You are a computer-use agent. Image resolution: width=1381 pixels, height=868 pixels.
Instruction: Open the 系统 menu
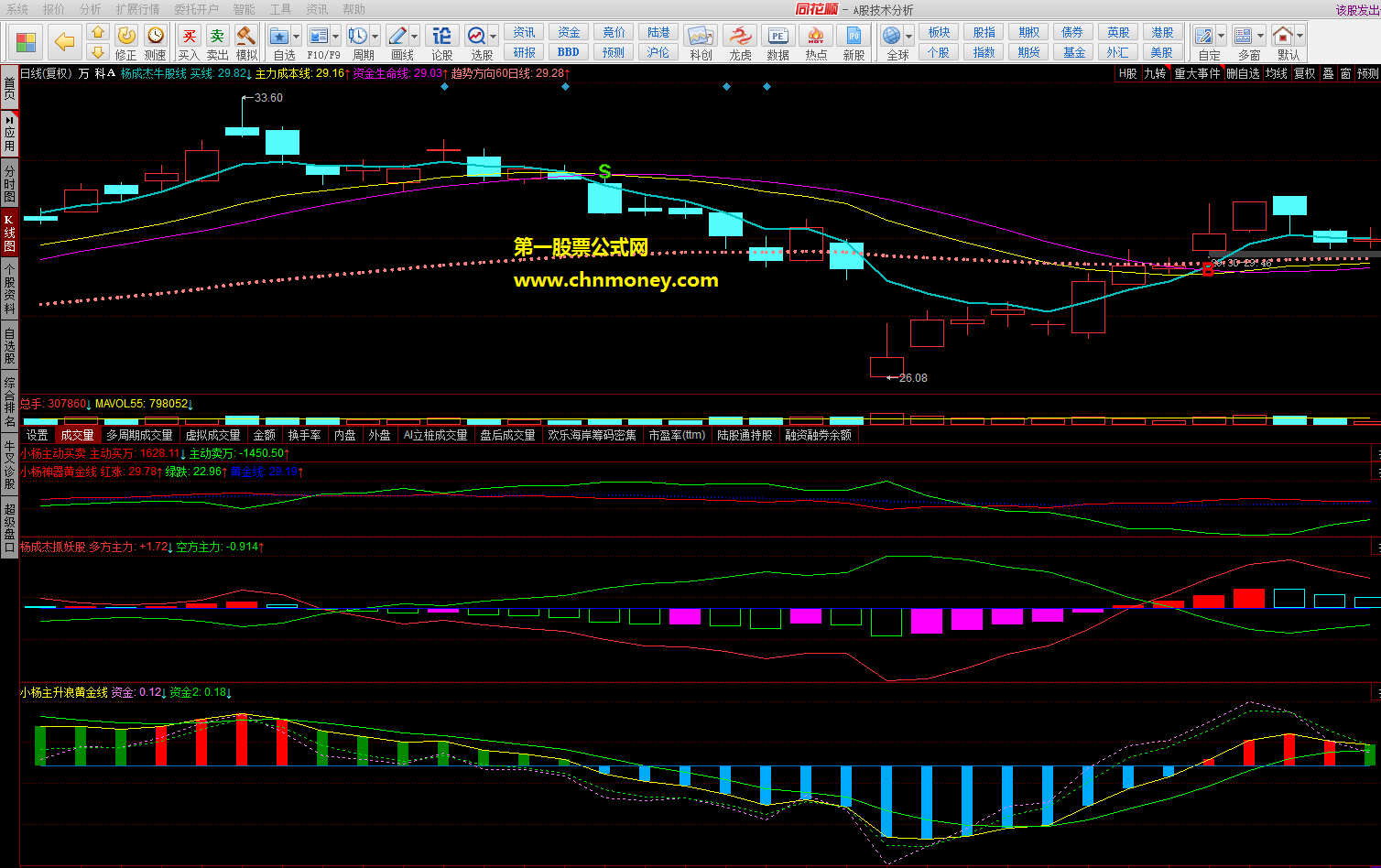[x=16, y=9]
